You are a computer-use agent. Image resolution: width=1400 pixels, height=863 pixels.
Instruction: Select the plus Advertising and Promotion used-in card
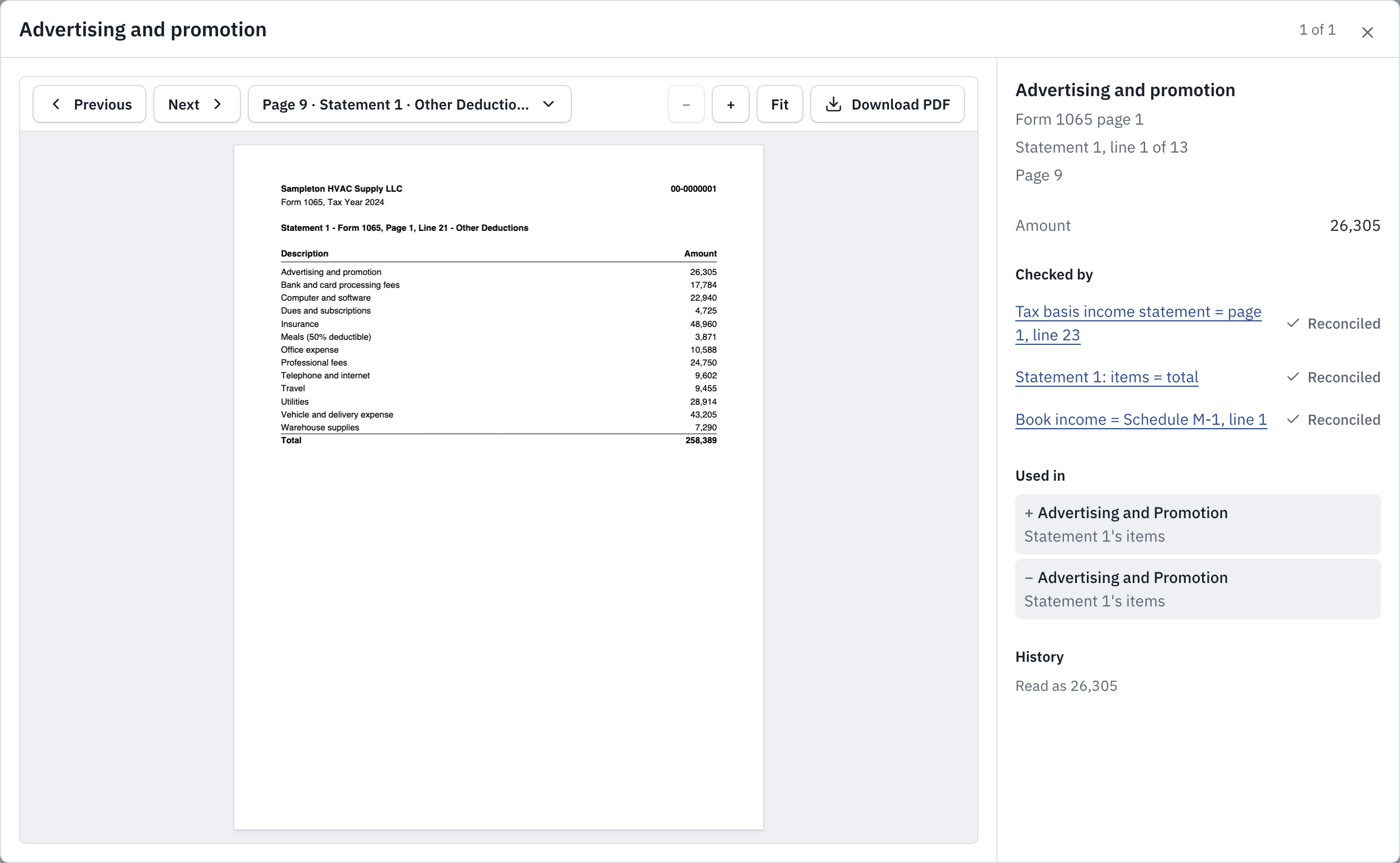point(1197,524)
